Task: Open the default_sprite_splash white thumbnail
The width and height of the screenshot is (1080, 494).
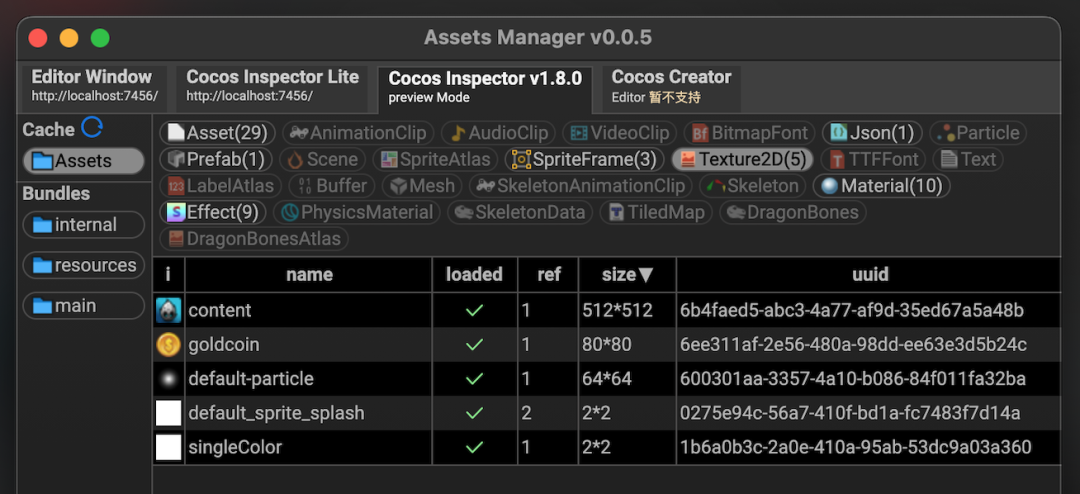Action: 168,413
